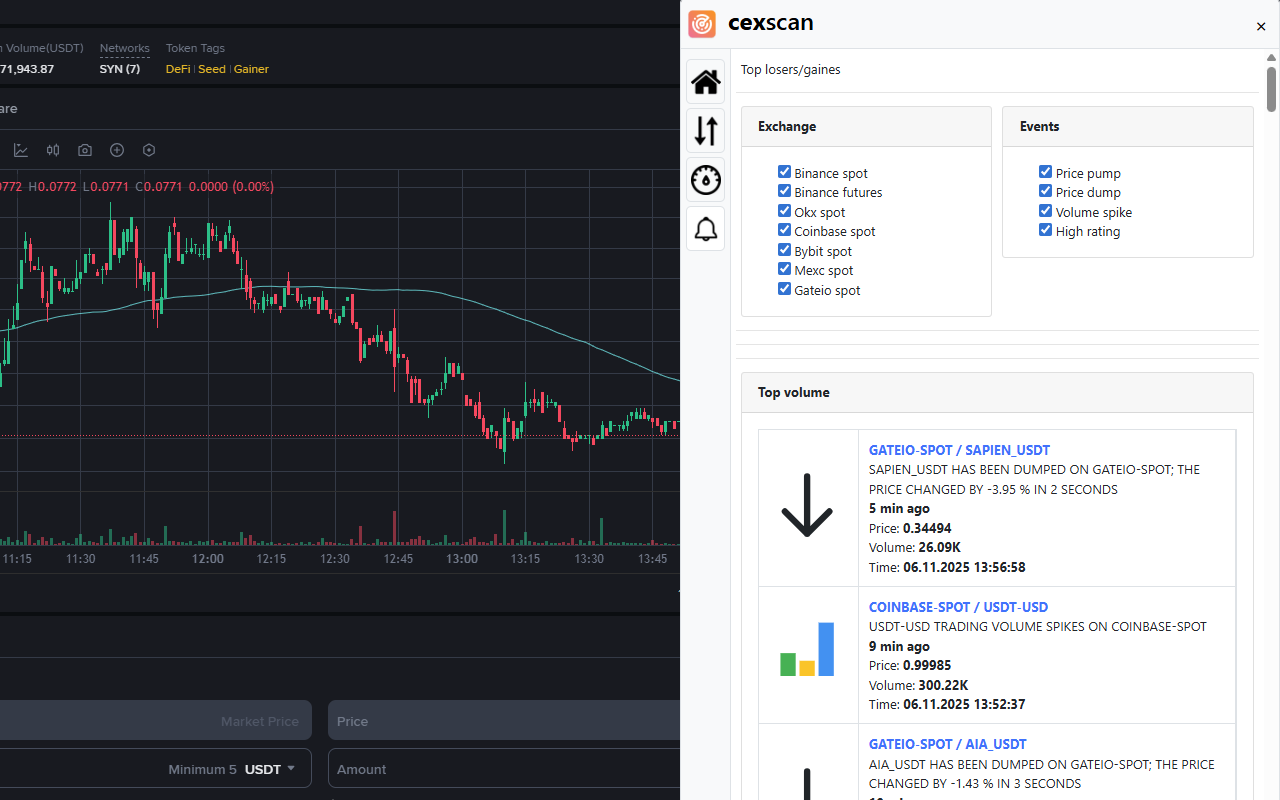
Task: Click the Volume 300.22K text
Action: tap(918, 685)
